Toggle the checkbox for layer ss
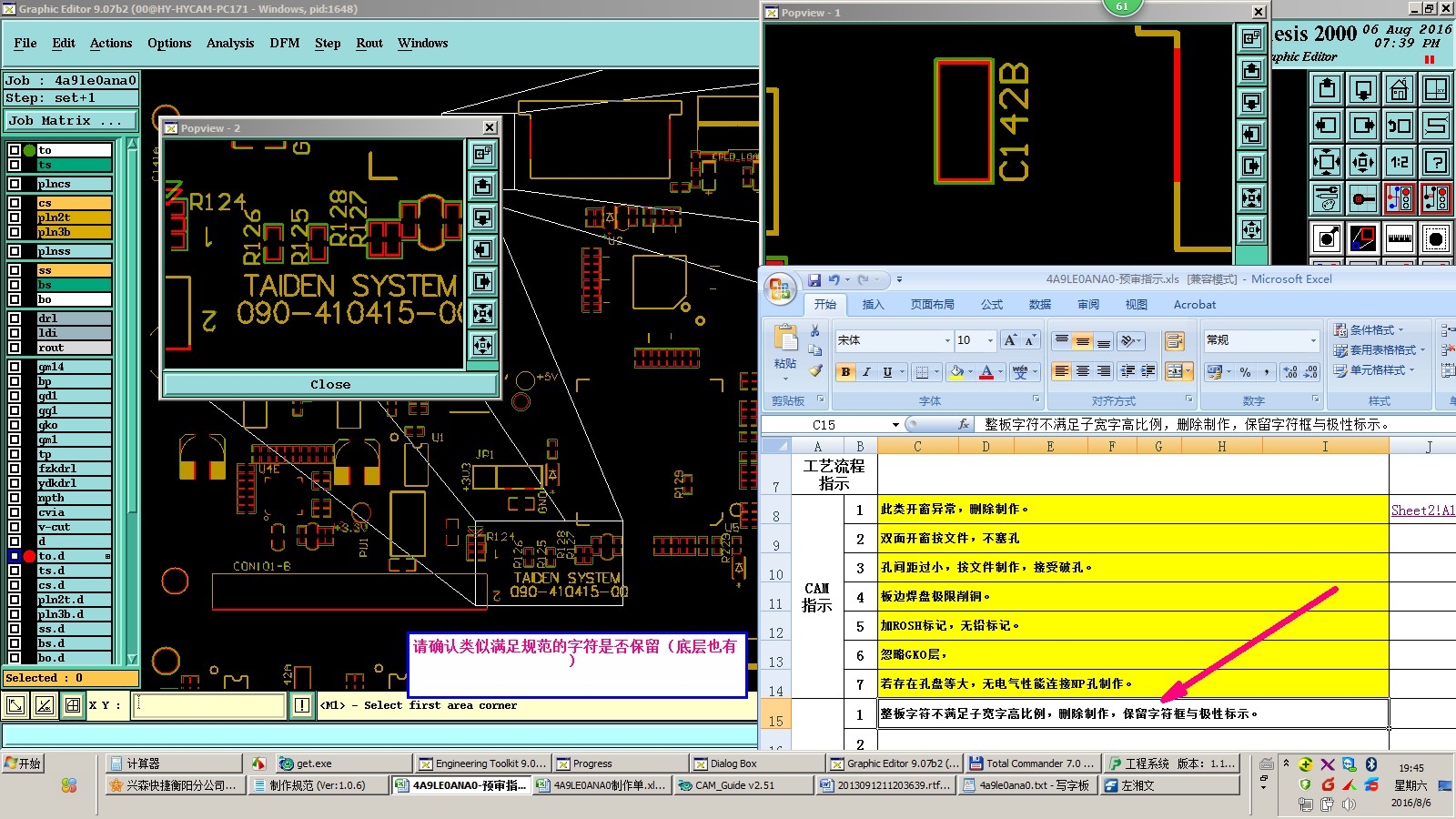This screenshot has width=1456, height=819. 15,270
